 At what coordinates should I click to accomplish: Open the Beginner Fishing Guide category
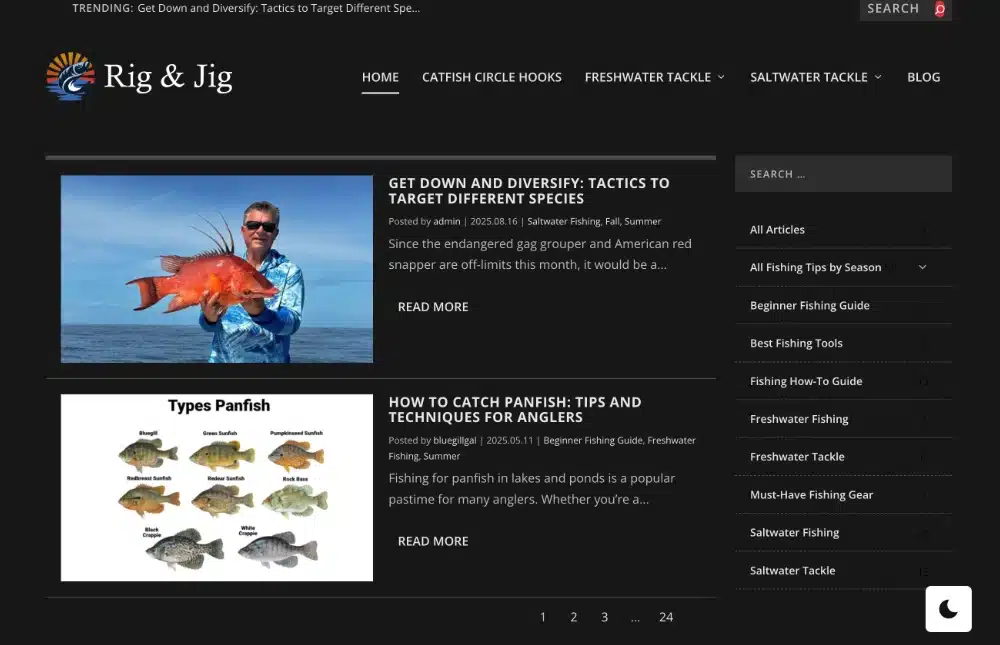(x=809, y=306)
